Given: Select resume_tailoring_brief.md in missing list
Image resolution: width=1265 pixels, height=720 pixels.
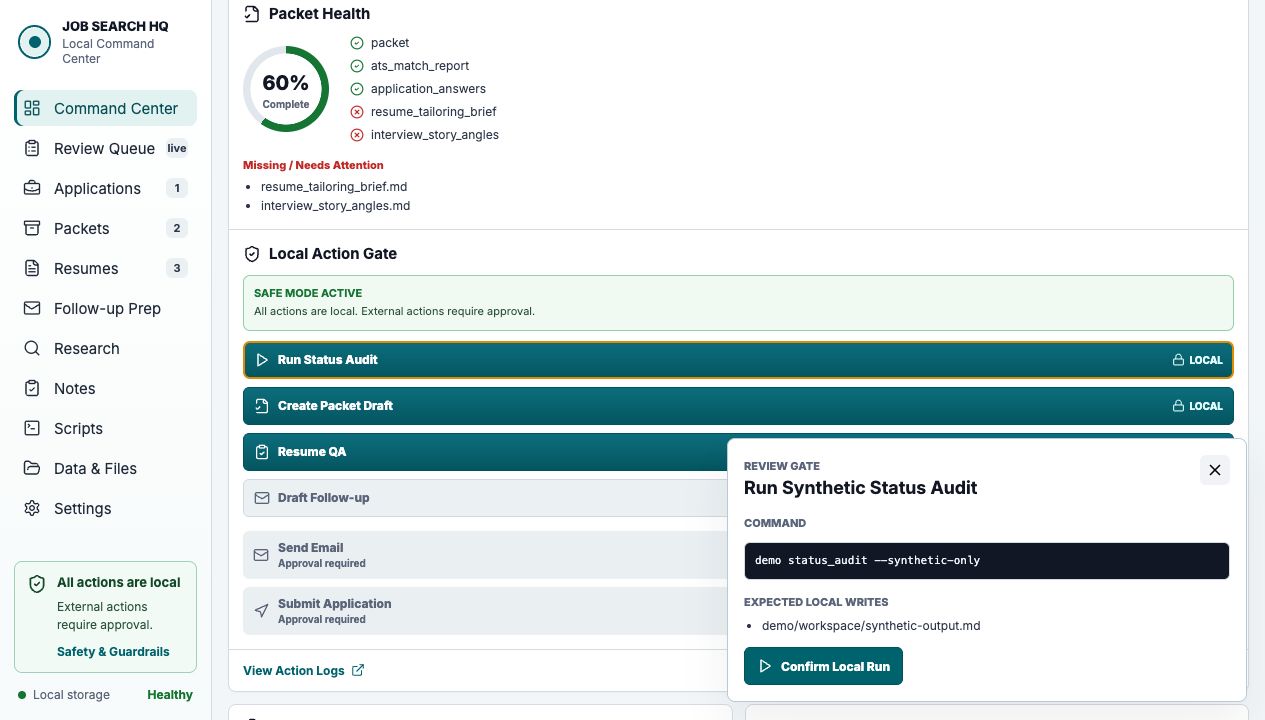Looking at the screenshot, I should click(x=334, y=187).
